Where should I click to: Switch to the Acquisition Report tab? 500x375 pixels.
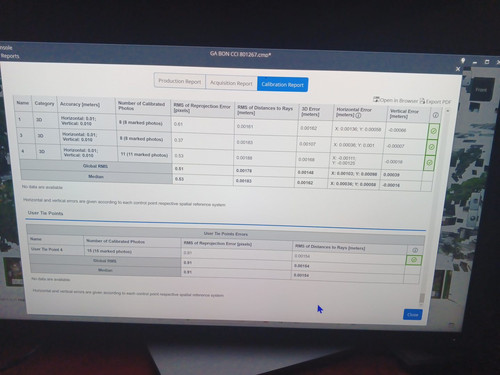point(231,83)
